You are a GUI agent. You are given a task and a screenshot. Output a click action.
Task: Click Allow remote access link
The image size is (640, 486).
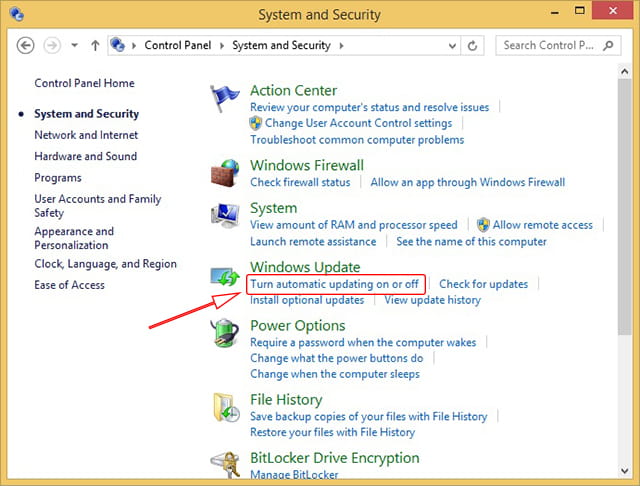coord(542,225)
